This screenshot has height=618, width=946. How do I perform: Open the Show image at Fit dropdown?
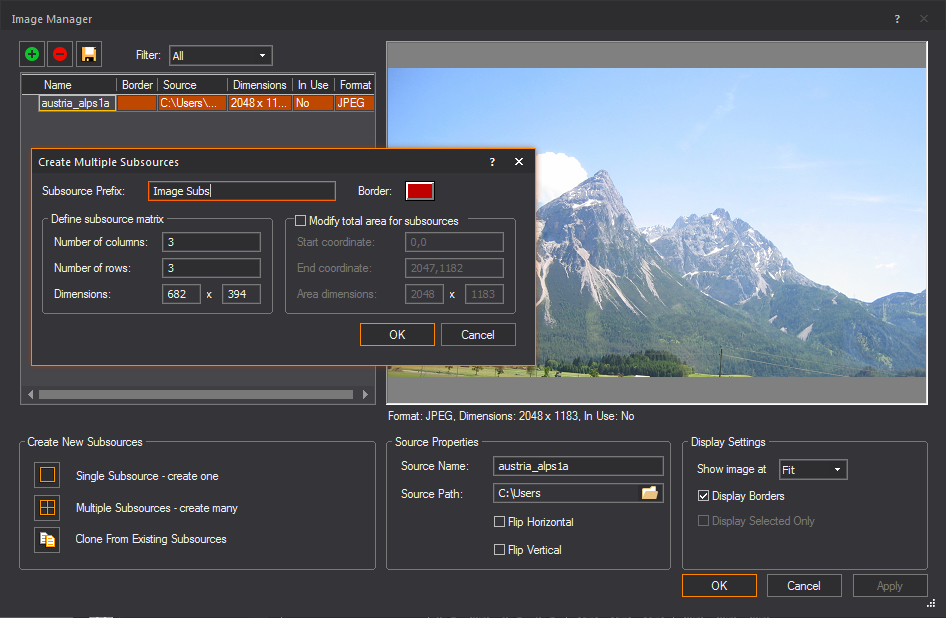pos(812,469)
